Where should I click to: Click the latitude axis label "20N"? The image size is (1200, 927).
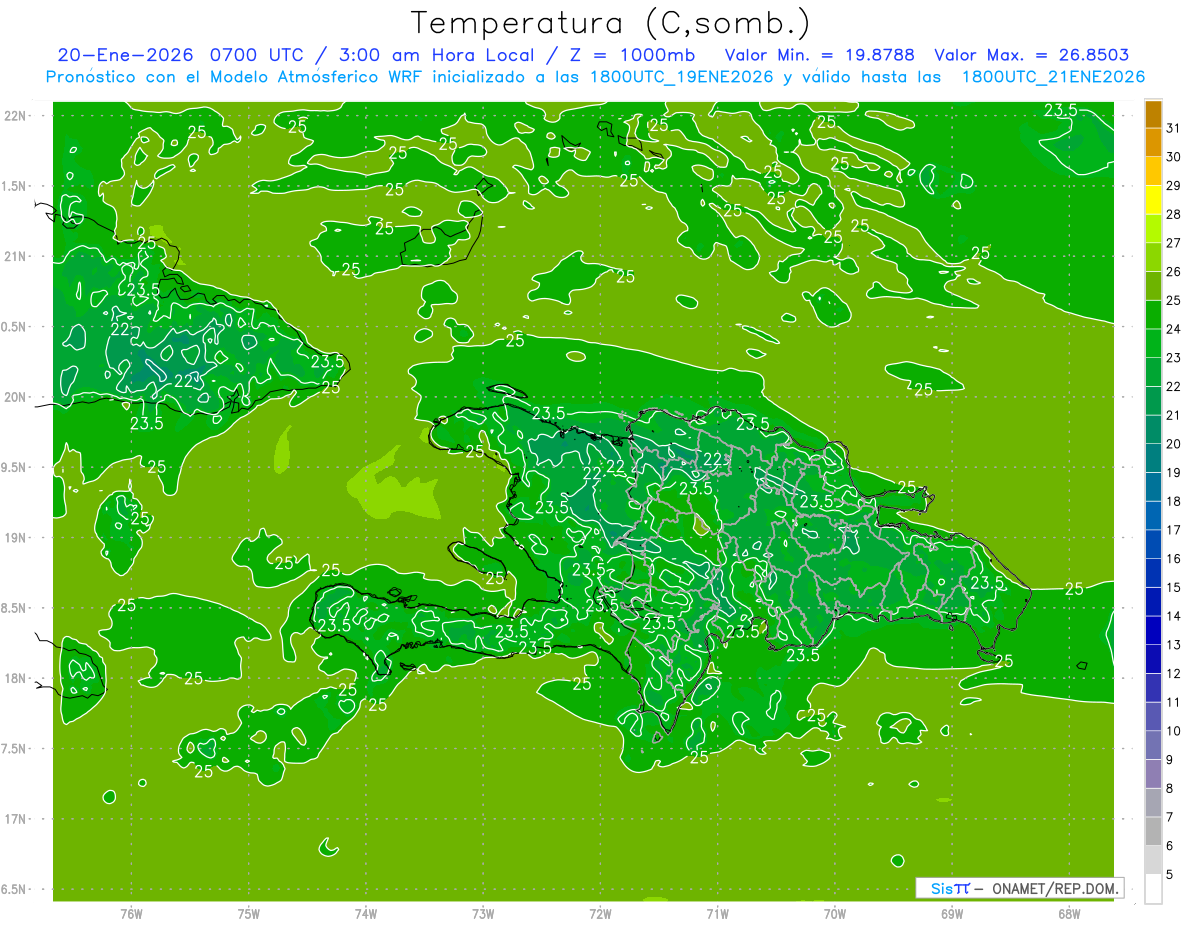16,397
